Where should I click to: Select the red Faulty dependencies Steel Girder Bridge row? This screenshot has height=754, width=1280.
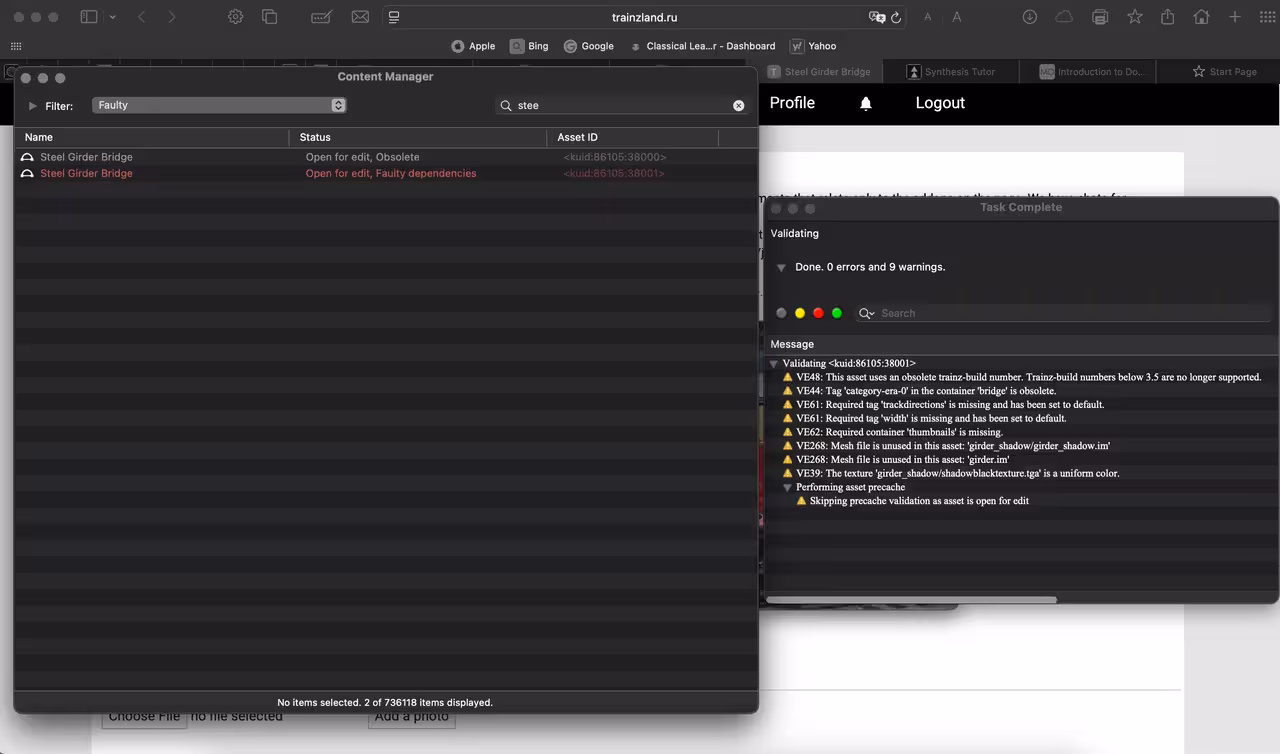[x=385, y=173]
